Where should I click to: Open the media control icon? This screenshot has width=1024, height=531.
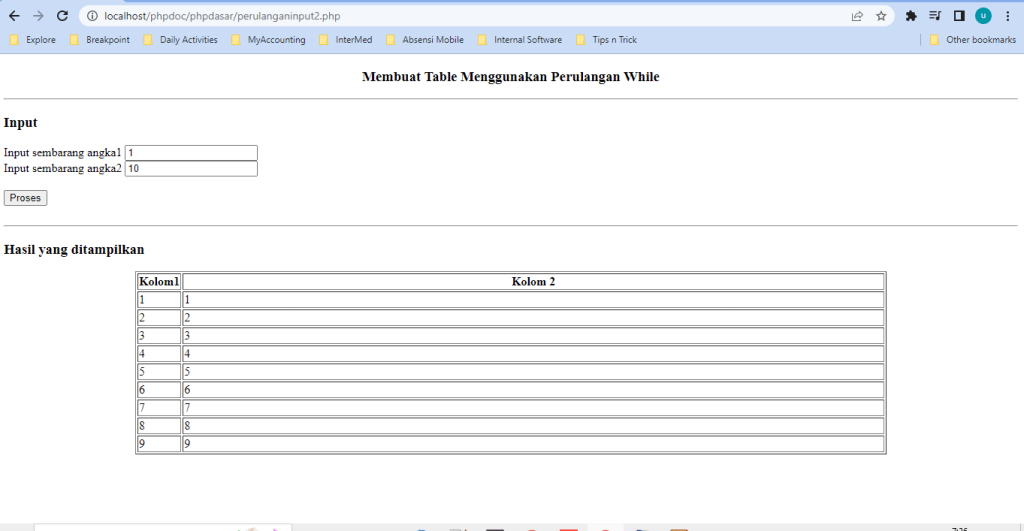click(x=935, y=16)
